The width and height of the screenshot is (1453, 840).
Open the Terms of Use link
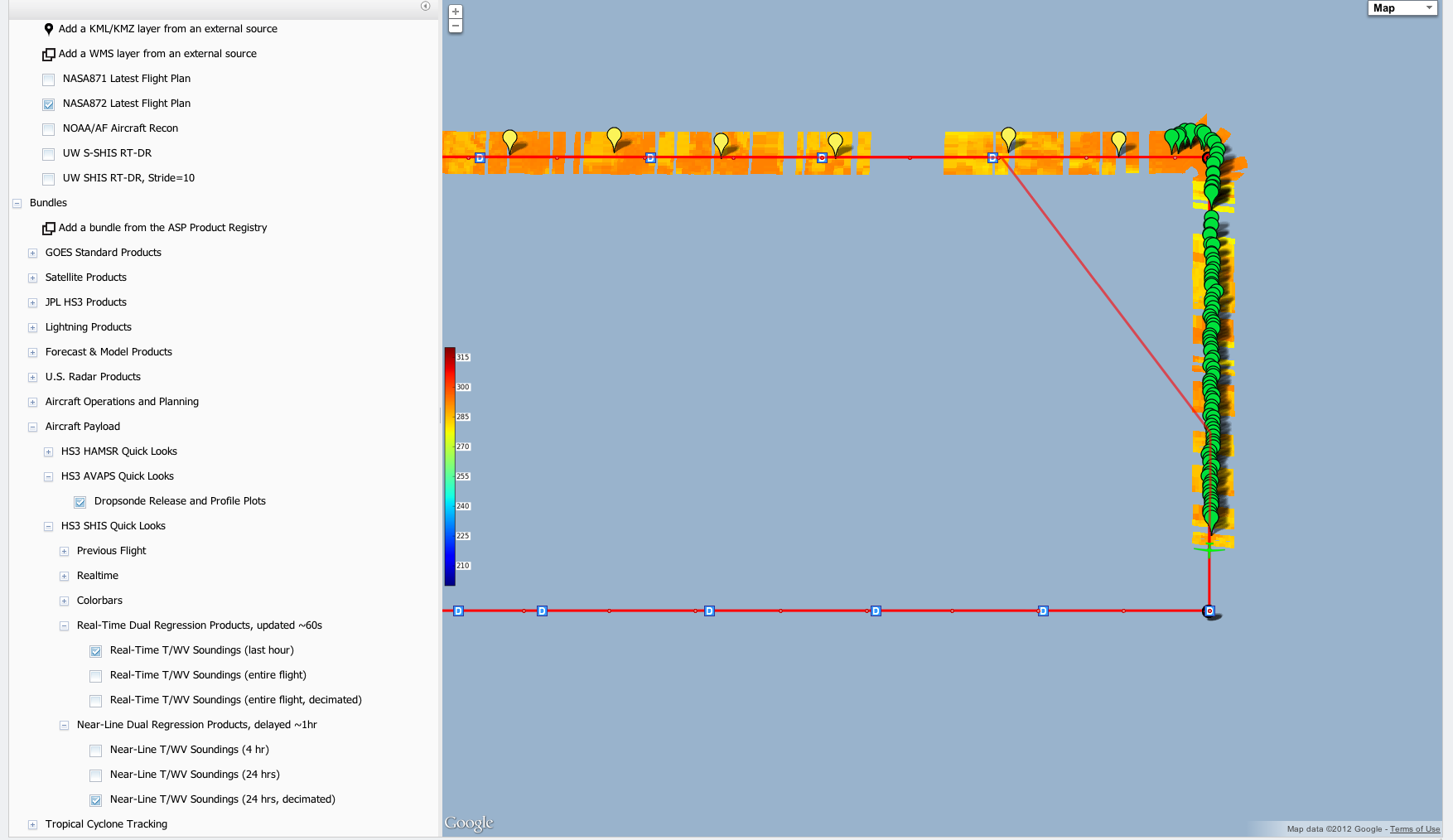(x=1414, y=828)
